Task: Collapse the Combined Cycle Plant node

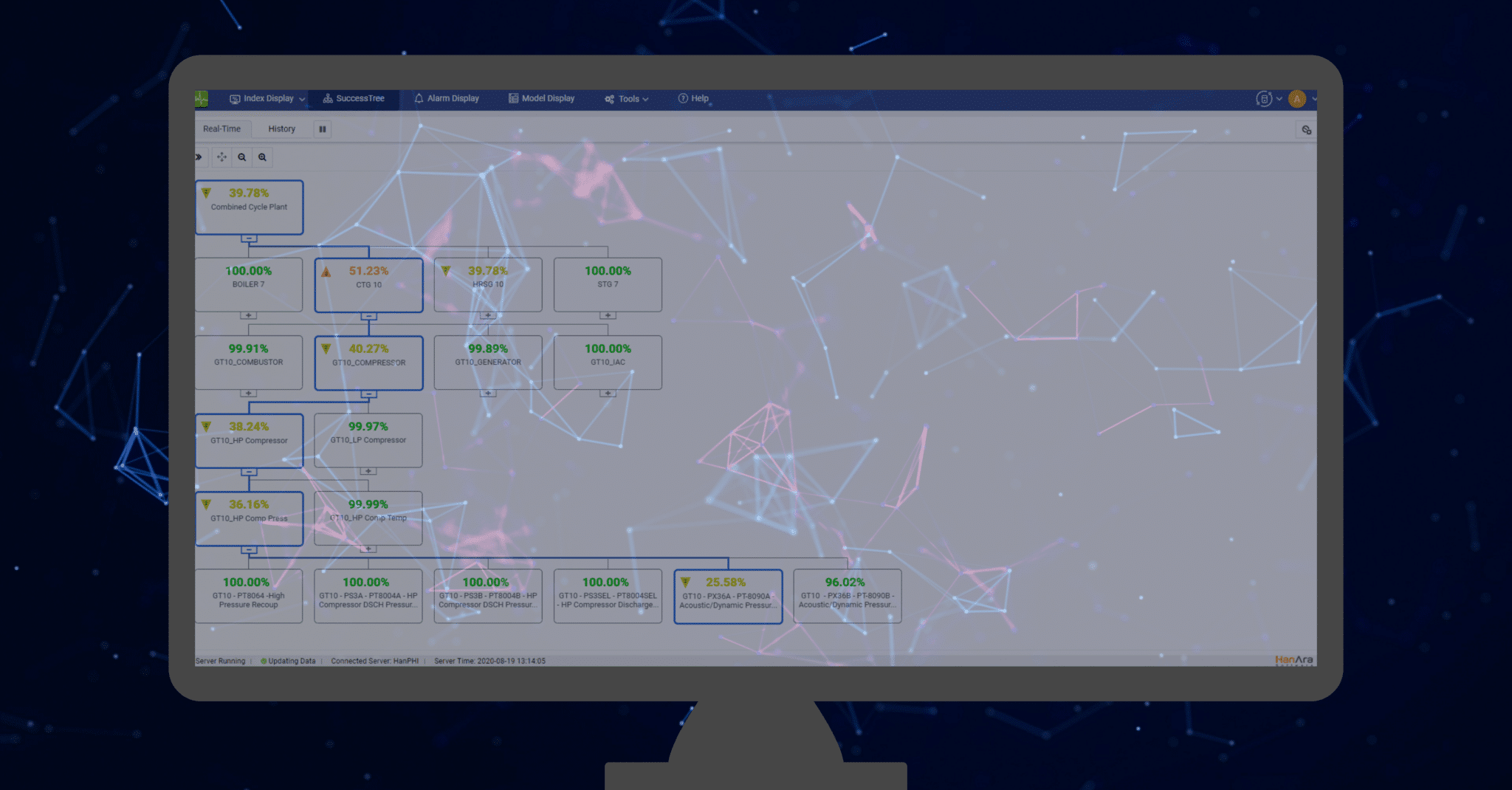Action: (x=249, y=239)
